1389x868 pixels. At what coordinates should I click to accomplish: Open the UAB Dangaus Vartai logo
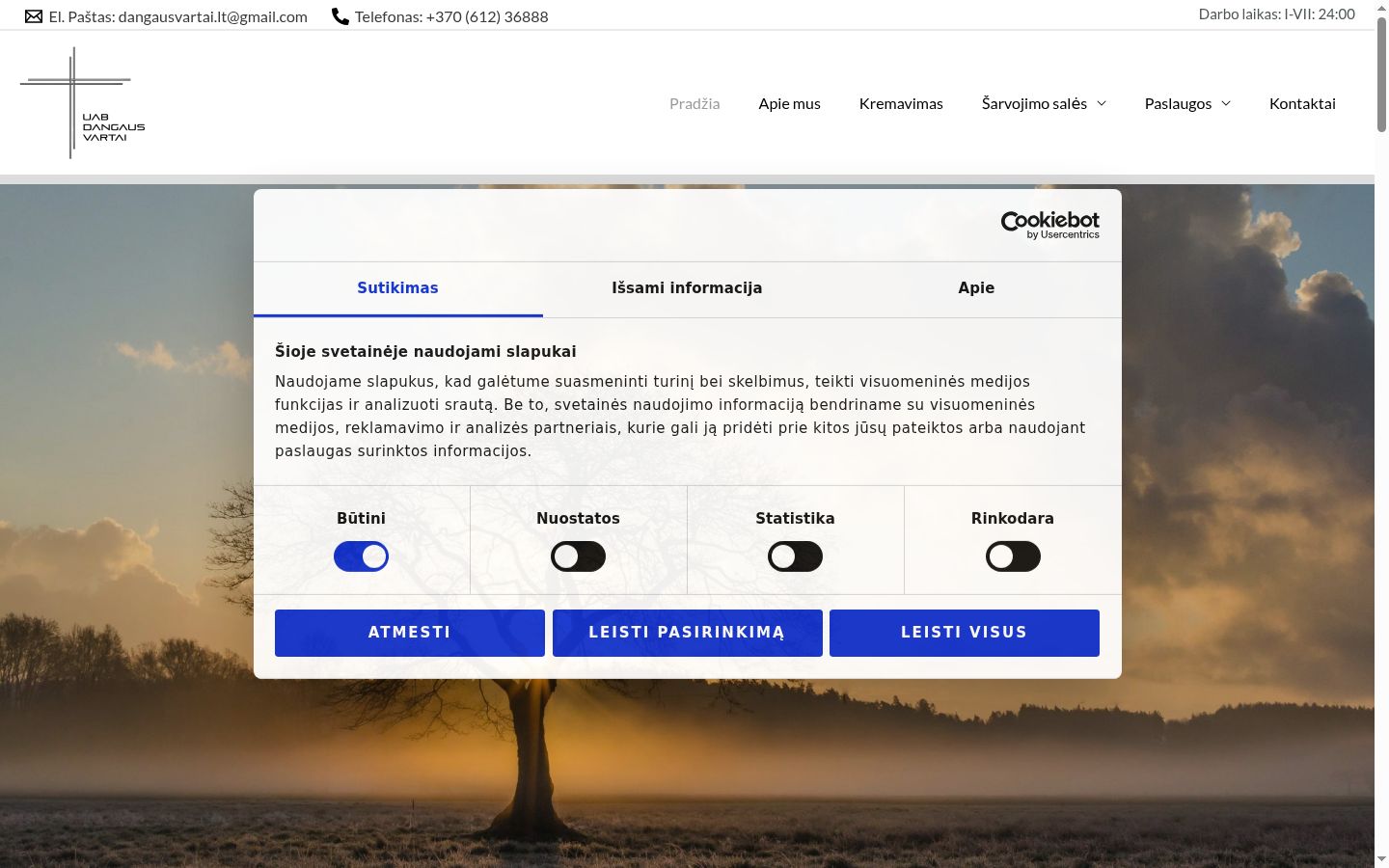[x=83, y=103]
